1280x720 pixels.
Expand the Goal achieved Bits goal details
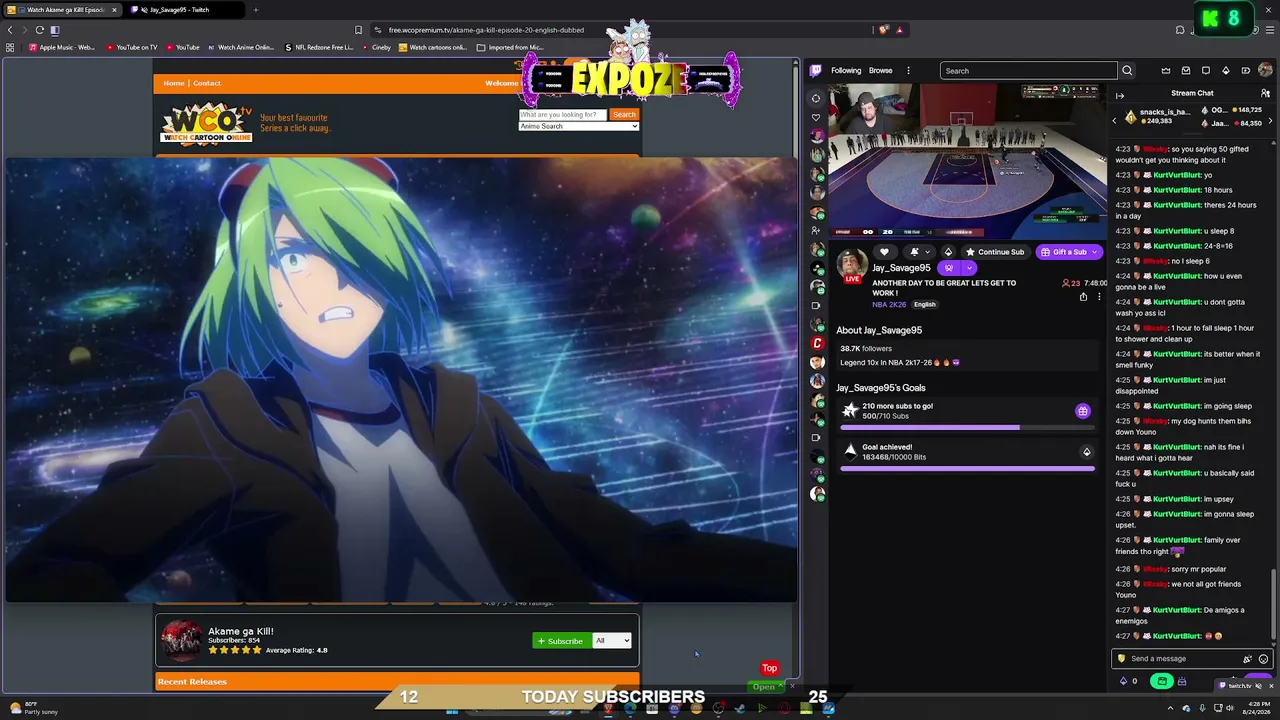tap(1087, 452)
